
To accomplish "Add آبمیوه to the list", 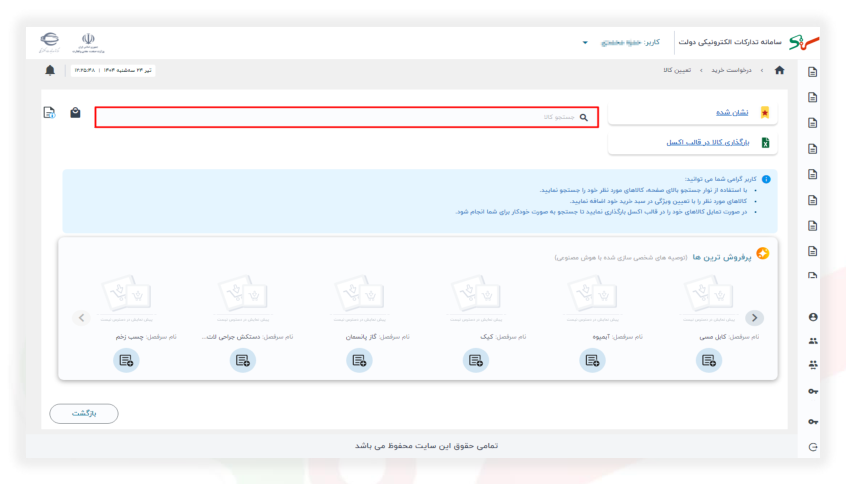I will coord(592,360).
